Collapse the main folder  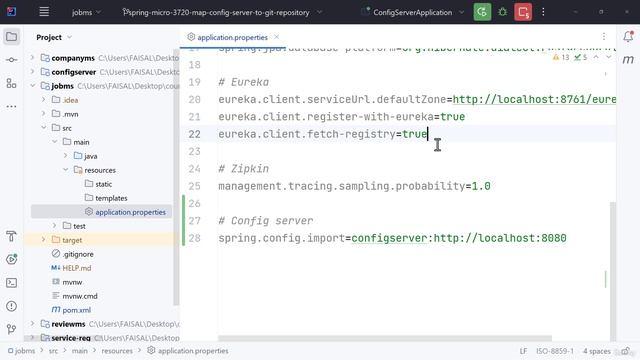point(55,142)
